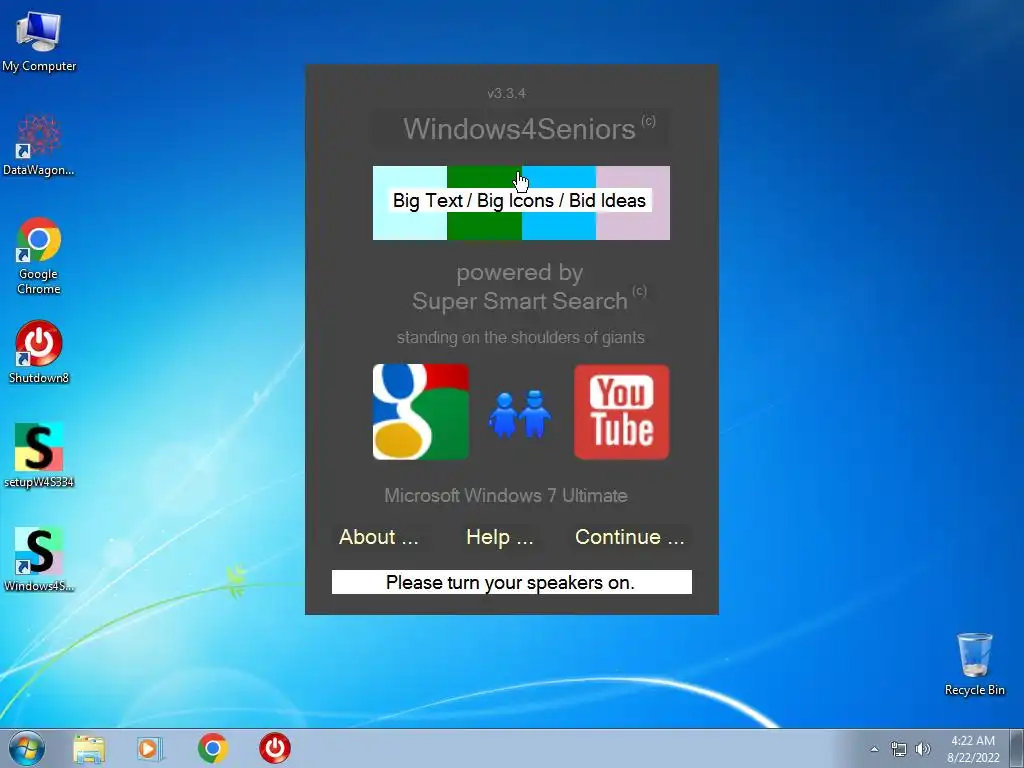Open the My Computer desktop icon

(x=39, y=42)
